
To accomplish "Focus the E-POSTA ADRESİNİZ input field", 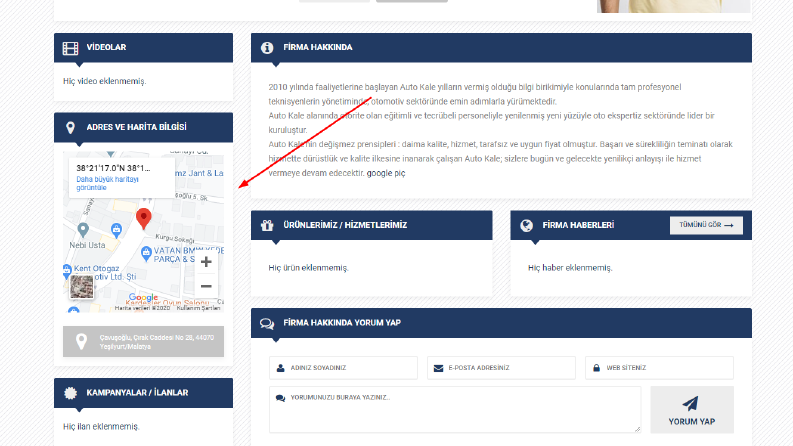I will click(501, 368).
